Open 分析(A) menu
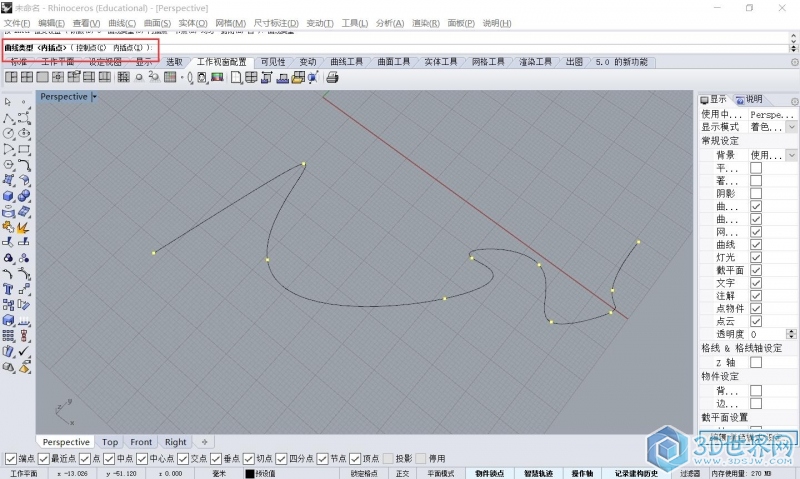 390,23
